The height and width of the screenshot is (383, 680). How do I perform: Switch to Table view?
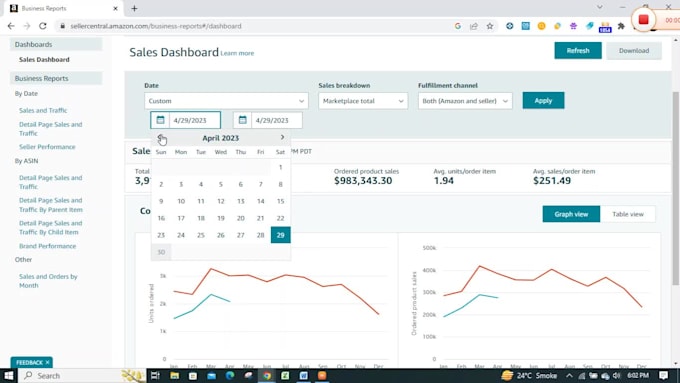click(x=628, y=214)
